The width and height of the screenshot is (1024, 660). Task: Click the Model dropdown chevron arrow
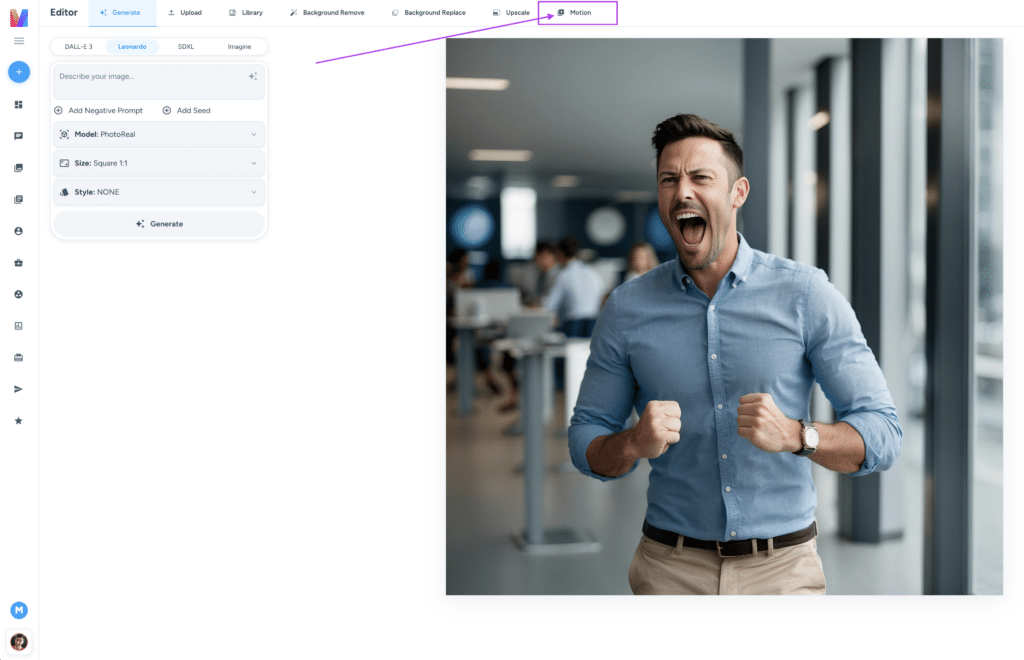point(254,134)
